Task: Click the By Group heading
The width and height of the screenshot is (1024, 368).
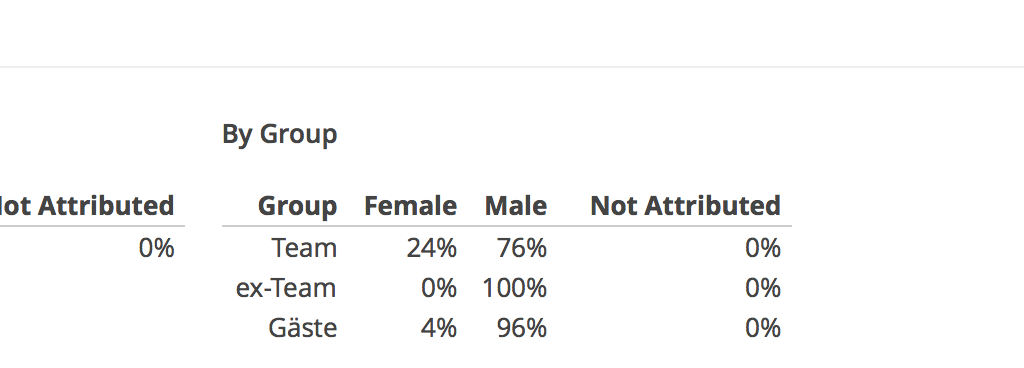Action: tap(280, 135)
